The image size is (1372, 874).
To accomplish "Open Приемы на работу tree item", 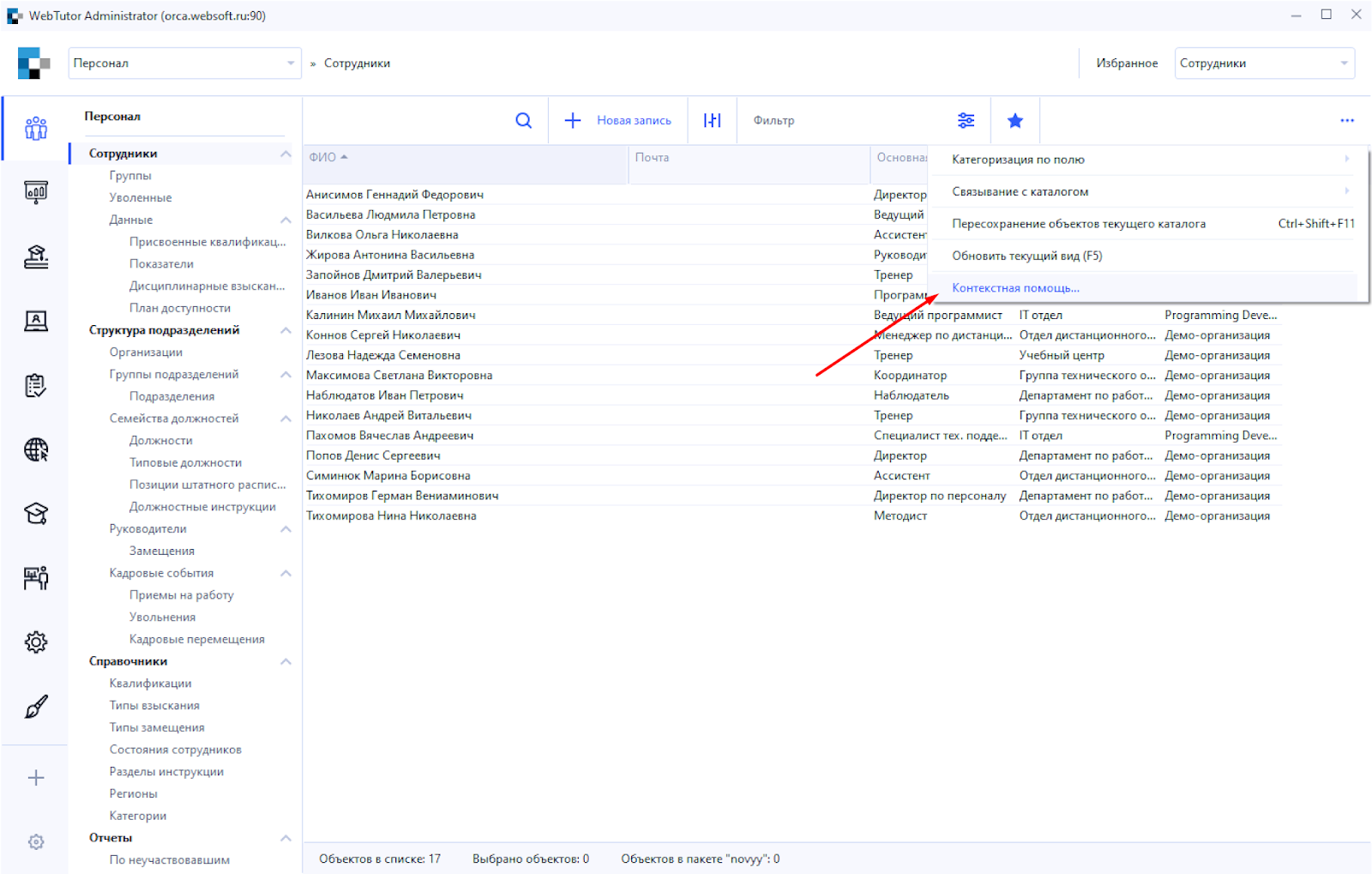I will (x=181, y=595).
